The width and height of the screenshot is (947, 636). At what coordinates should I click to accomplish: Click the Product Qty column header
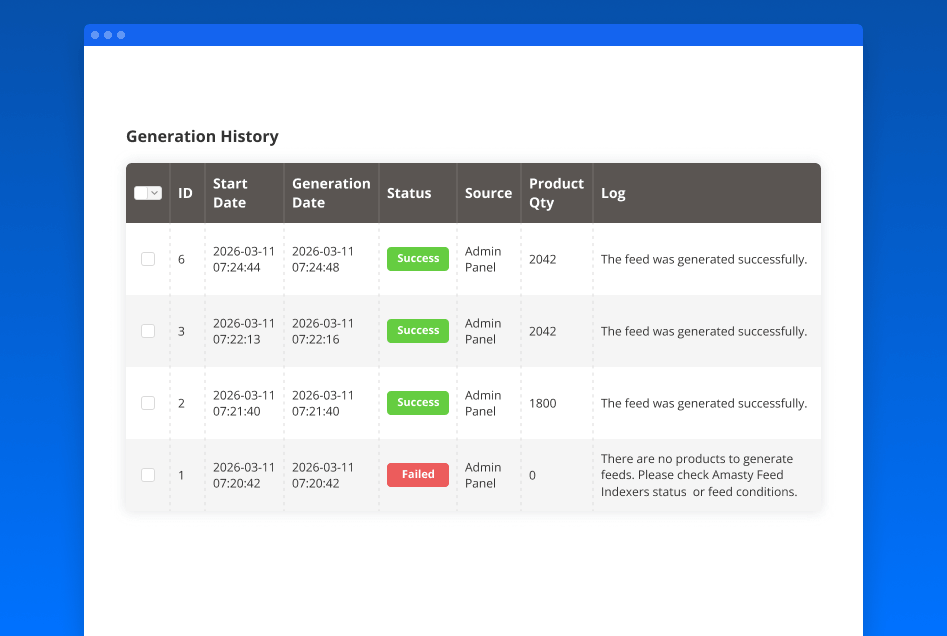[x=556, y=192]
